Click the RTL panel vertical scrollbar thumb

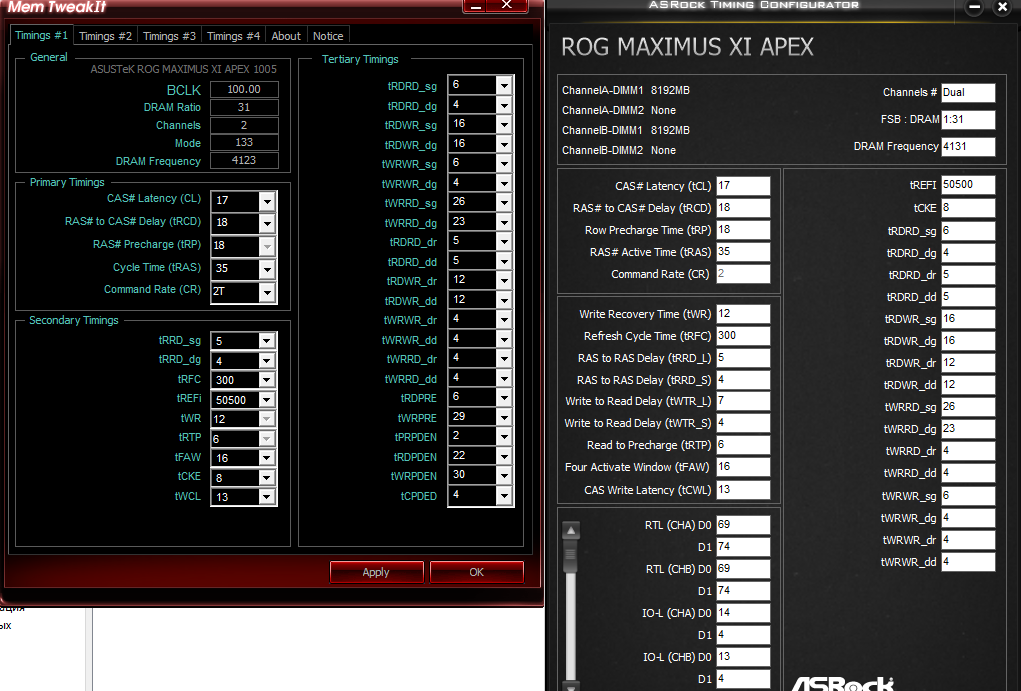pos(571,556)
